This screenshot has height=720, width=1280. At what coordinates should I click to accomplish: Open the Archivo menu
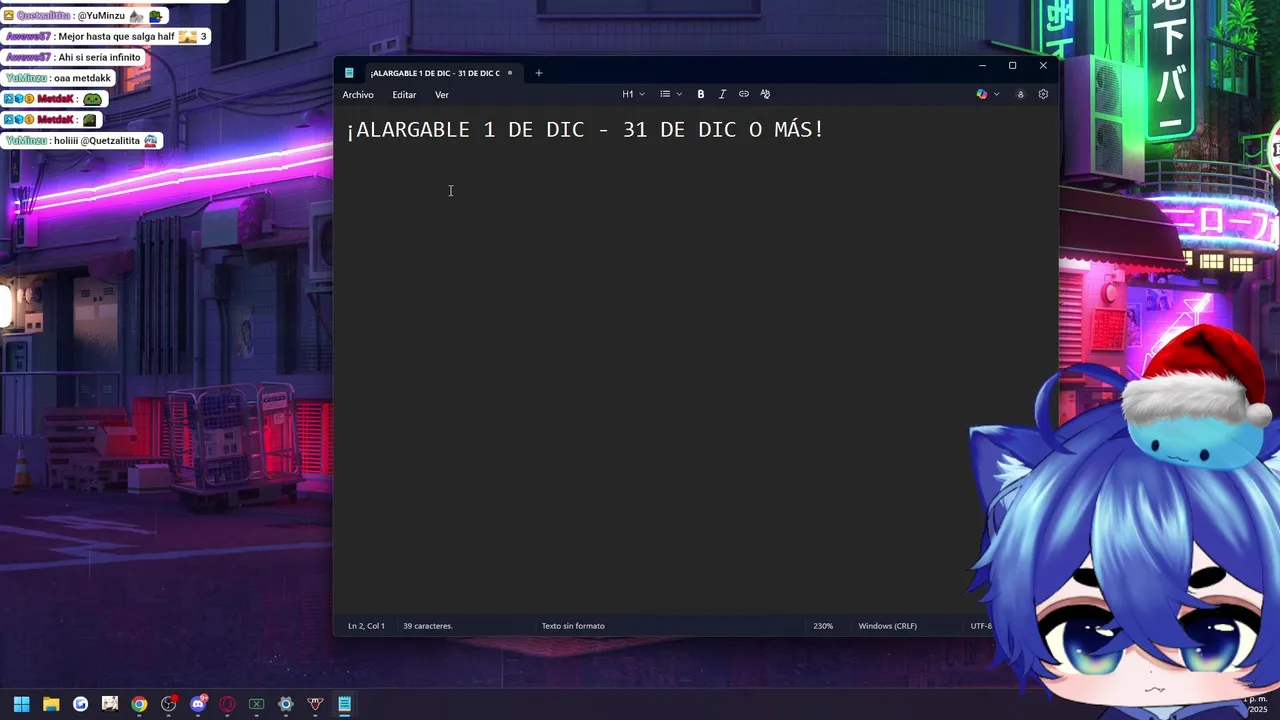click(358, 95)
